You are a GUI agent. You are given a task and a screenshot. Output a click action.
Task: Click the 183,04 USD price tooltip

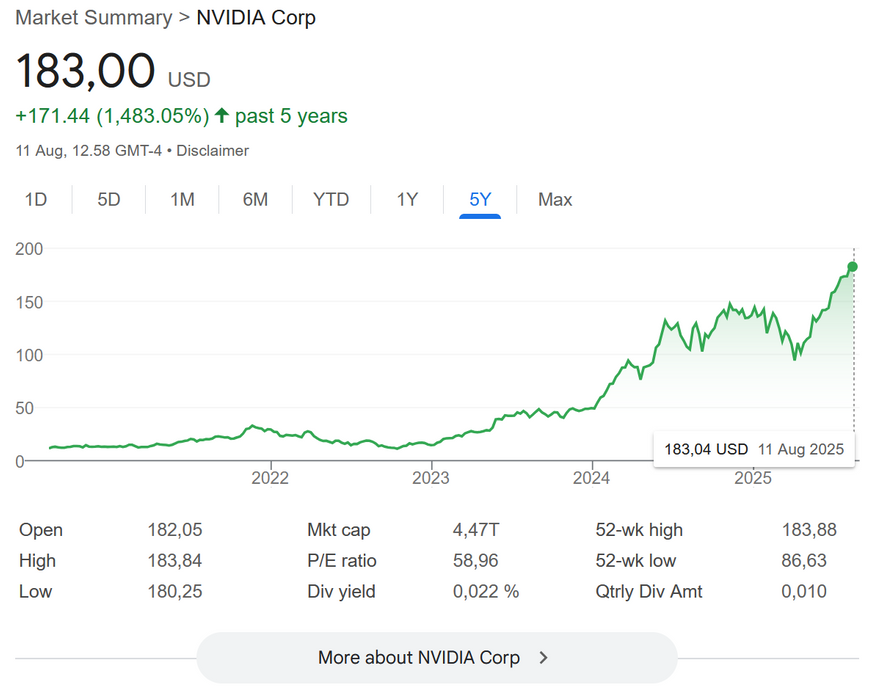(x=706, y=450)
